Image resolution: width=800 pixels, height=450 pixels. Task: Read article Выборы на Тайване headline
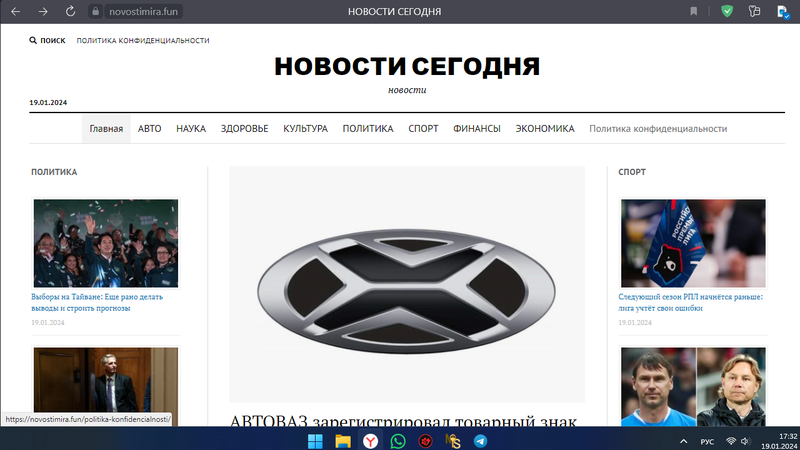click(97, 302)
